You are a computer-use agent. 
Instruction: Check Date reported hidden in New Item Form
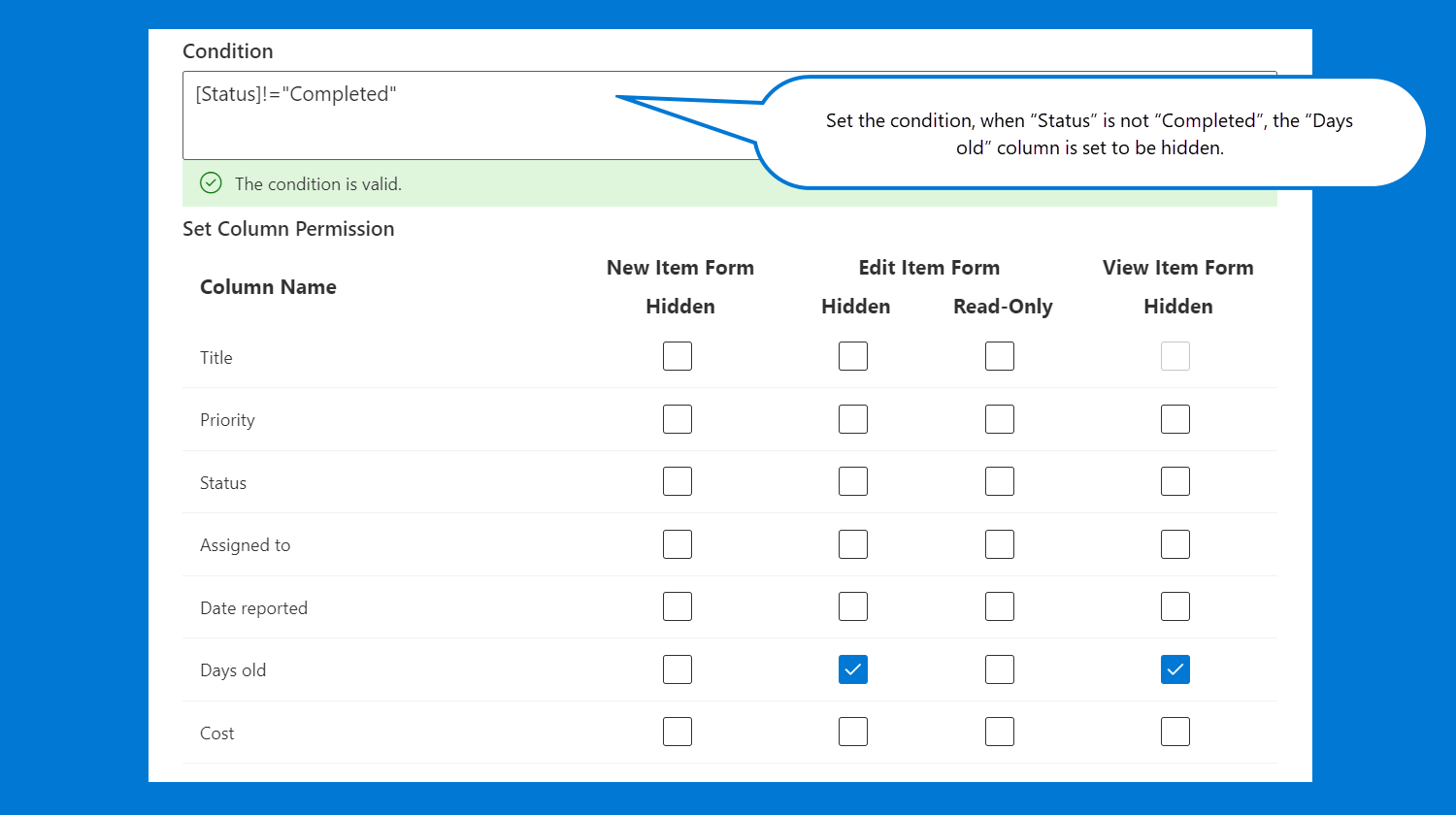pos(678,606)
